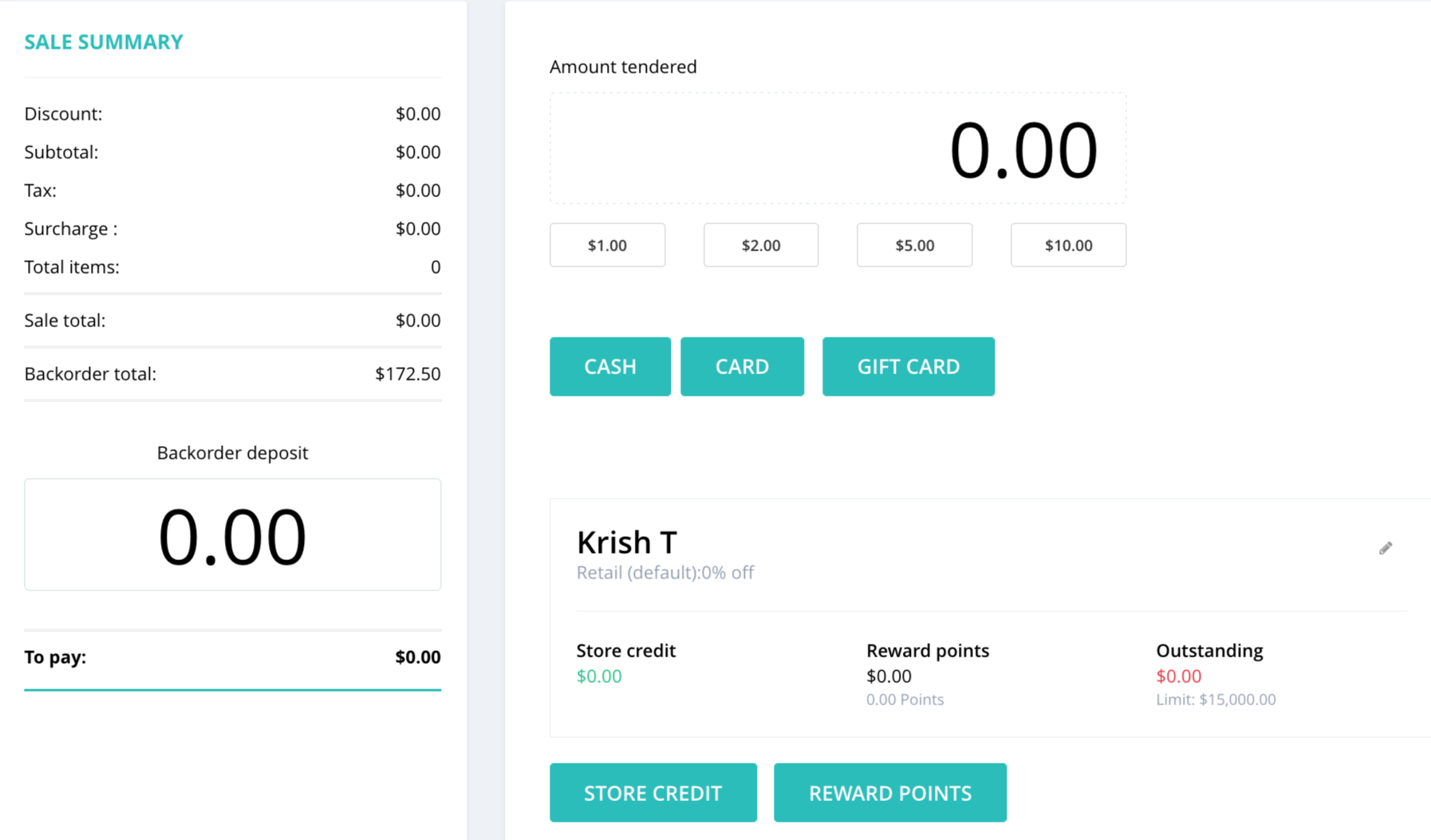Pay with the CASH button
This screenshot has width=1431, height=840.
click(610, 366)
